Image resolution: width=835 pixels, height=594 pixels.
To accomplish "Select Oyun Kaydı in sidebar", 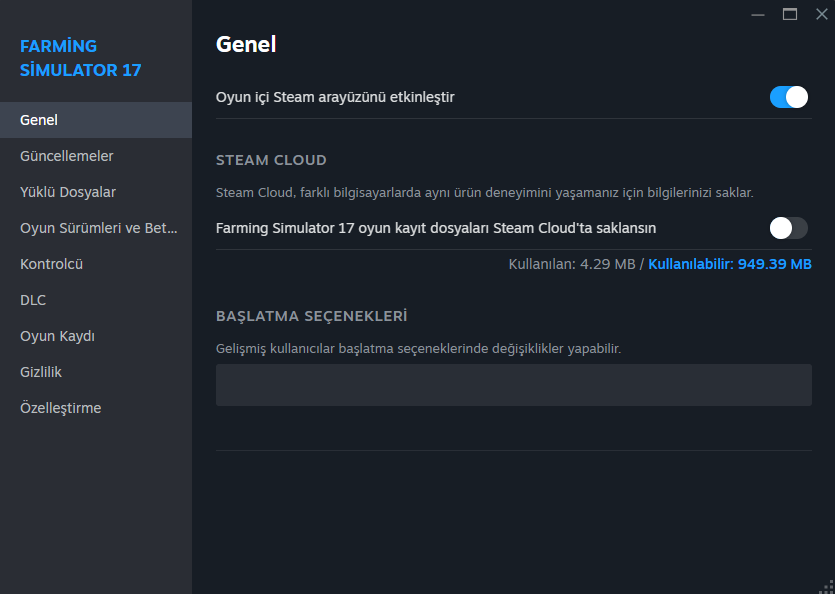I will (x=96, y=336).
